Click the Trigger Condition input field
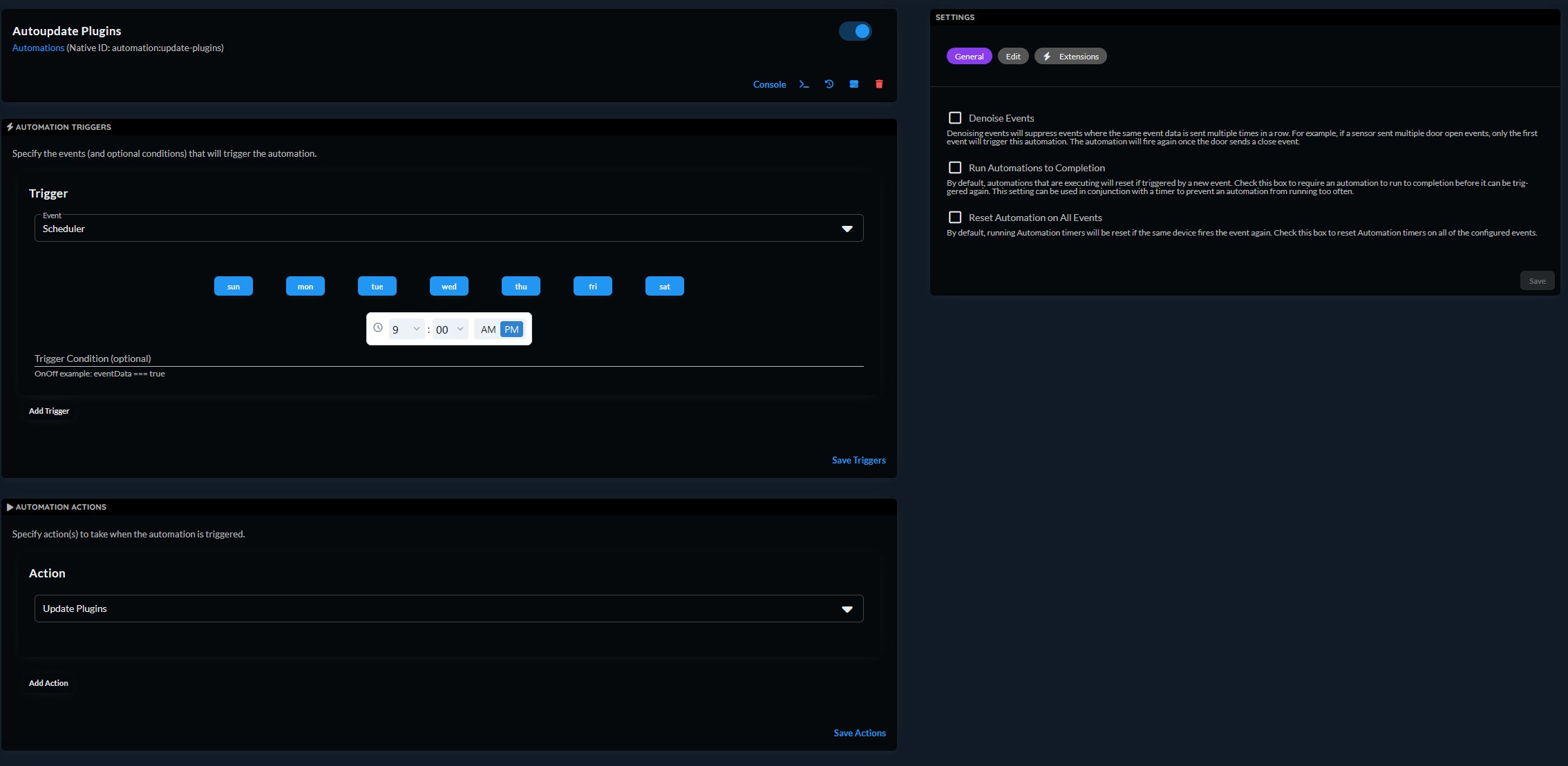This screenshot has width=1568, height=766. pos(449,358)
